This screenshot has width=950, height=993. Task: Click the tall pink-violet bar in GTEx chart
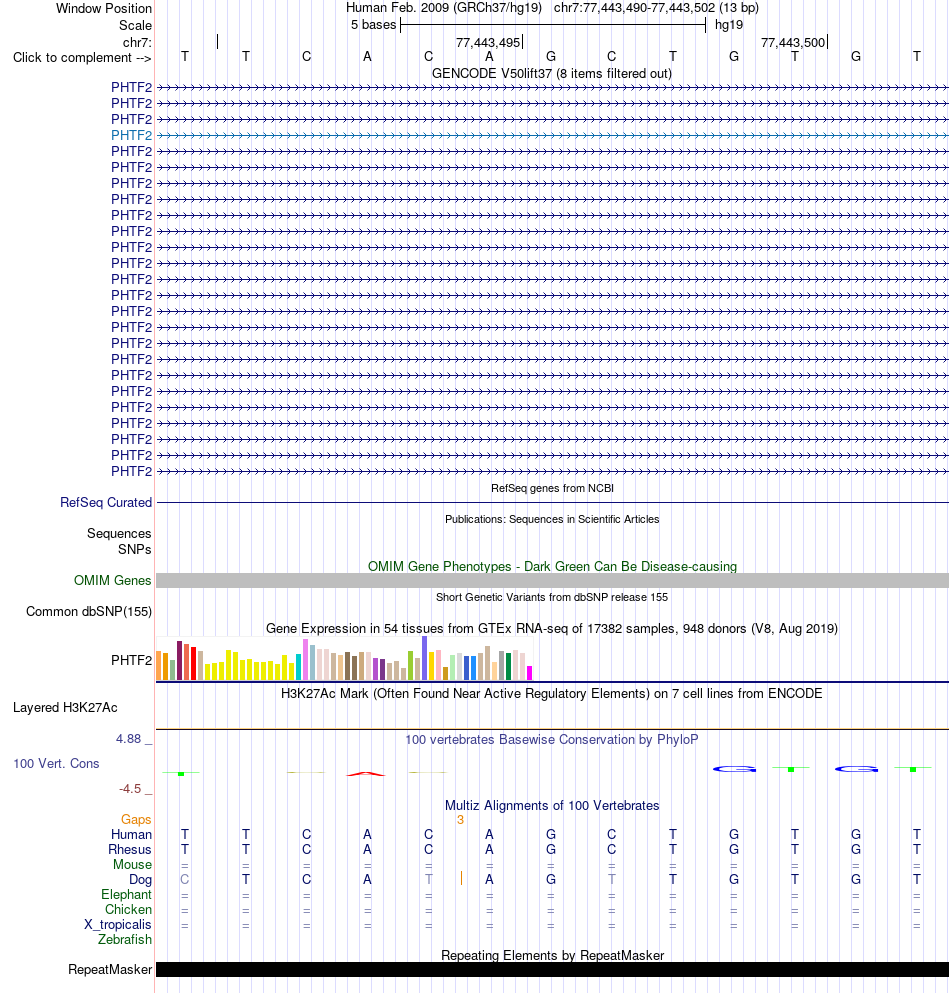coord(305,659)
